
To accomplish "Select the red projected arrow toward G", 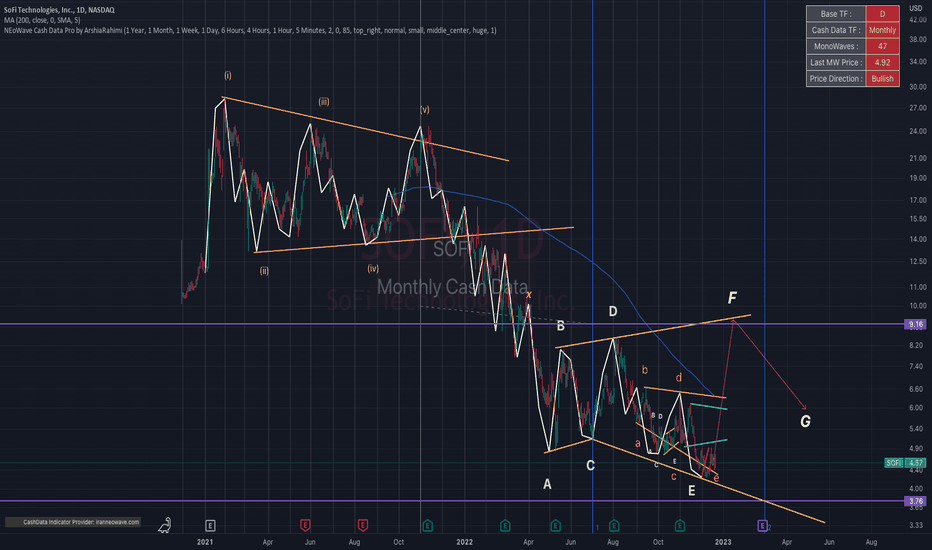I will 770,364.
